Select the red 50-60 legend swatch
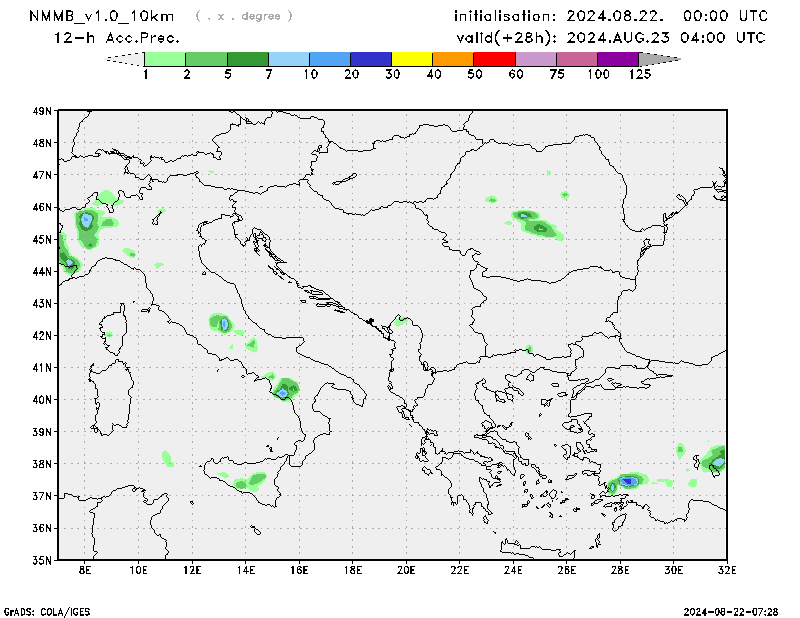This screenshot has height=618, width=800. tap(495, 59)
